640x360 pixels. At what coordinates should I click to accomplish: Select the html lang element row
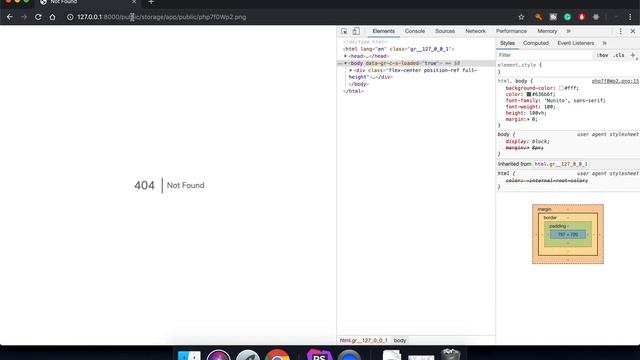pyautogui.click(x=399, y=49)
